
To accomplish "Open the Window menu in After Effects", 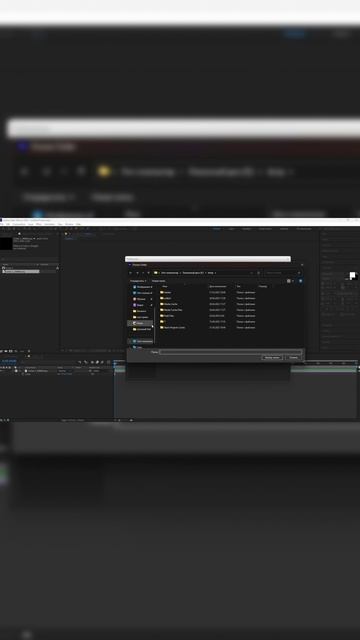I will click(69, 224).
